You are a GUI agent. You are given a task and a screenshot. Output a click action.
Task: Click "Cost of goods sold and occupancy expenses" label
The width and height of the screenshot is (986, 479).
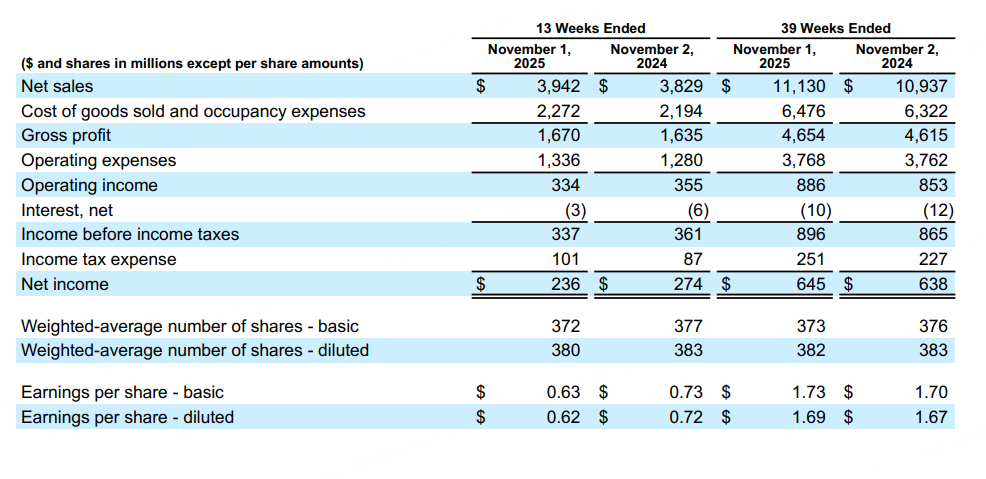coord(193,111)
